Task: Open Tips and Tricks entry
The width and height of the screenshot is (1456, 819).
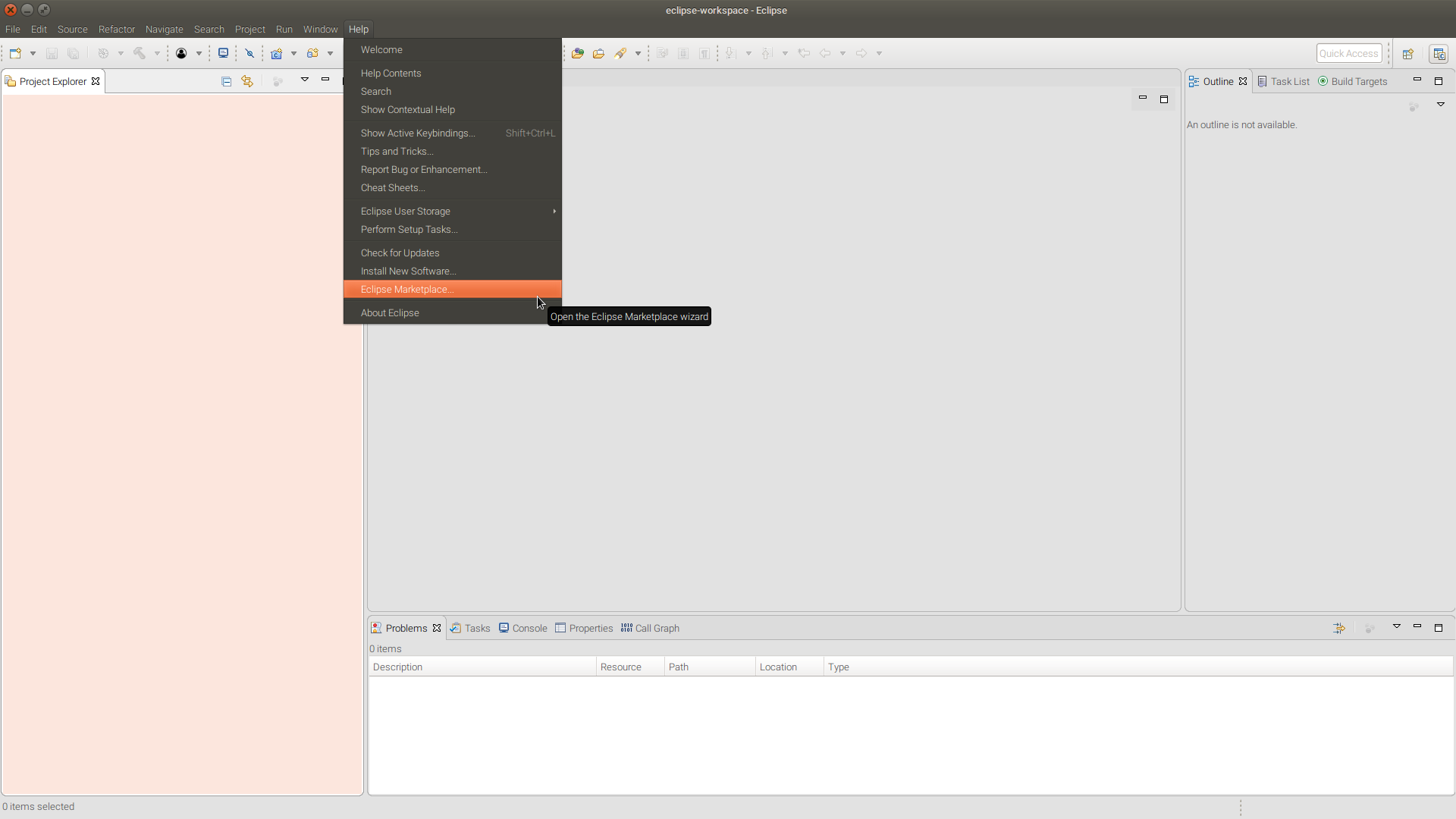Action: point(453,151)
